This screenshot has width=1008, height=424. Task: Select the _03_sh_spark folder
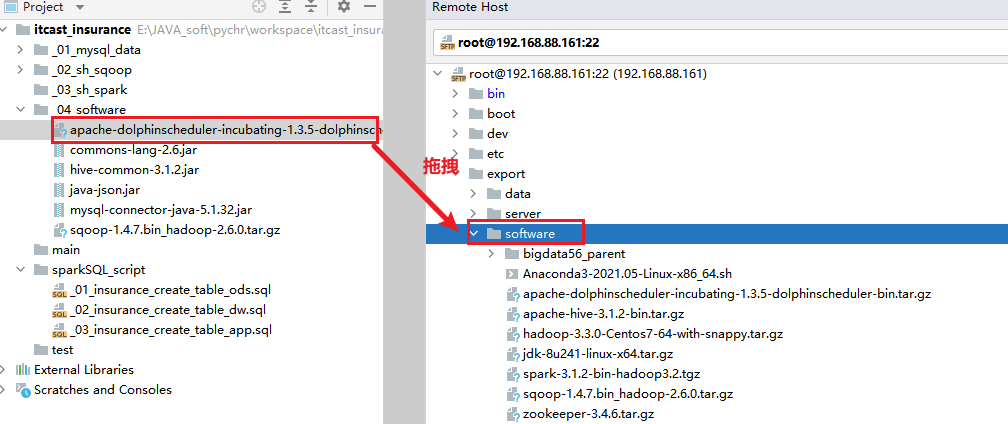(91, 89)
